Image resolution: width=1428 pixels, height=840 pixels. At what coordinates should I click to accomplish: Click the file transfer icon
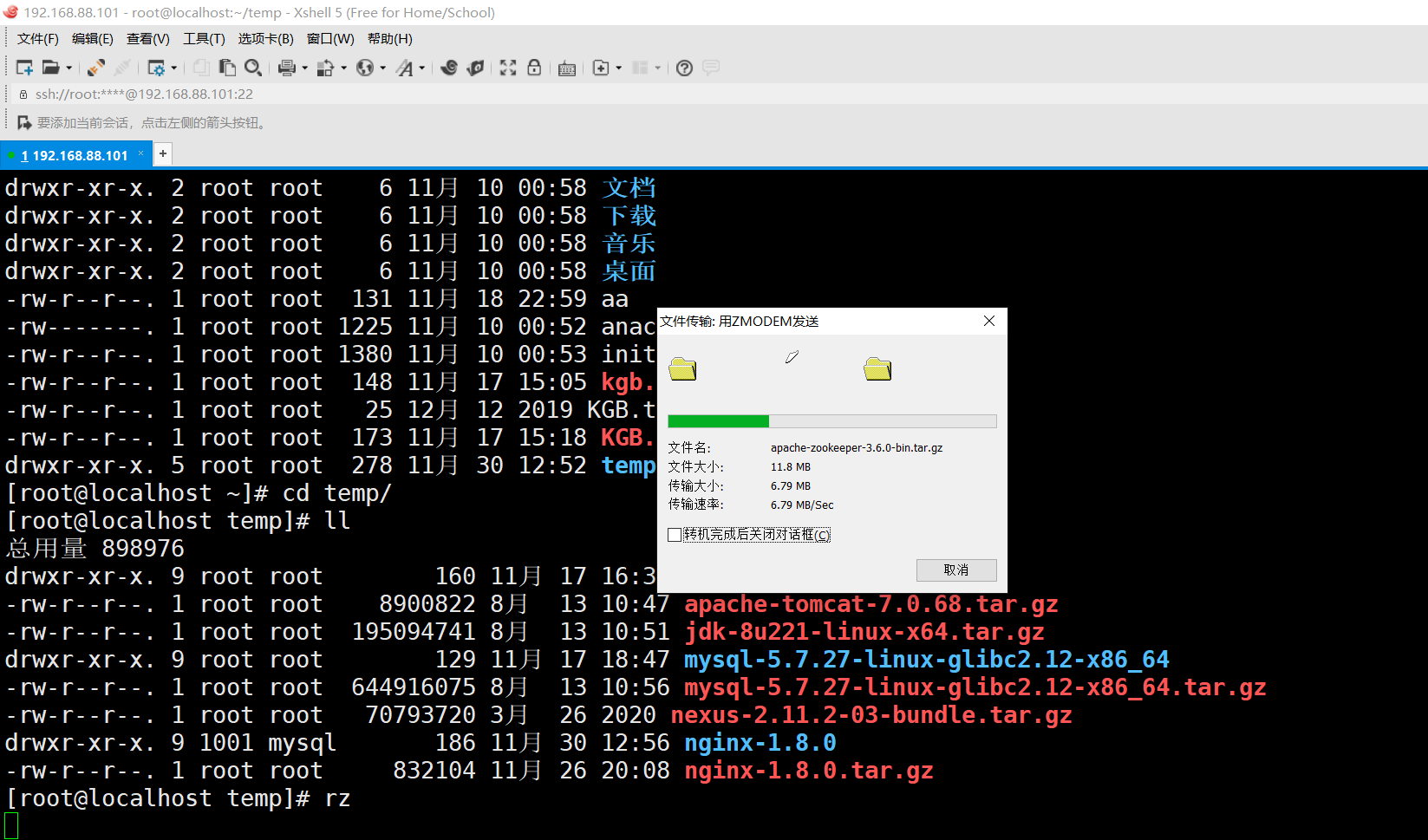[326, 68]
